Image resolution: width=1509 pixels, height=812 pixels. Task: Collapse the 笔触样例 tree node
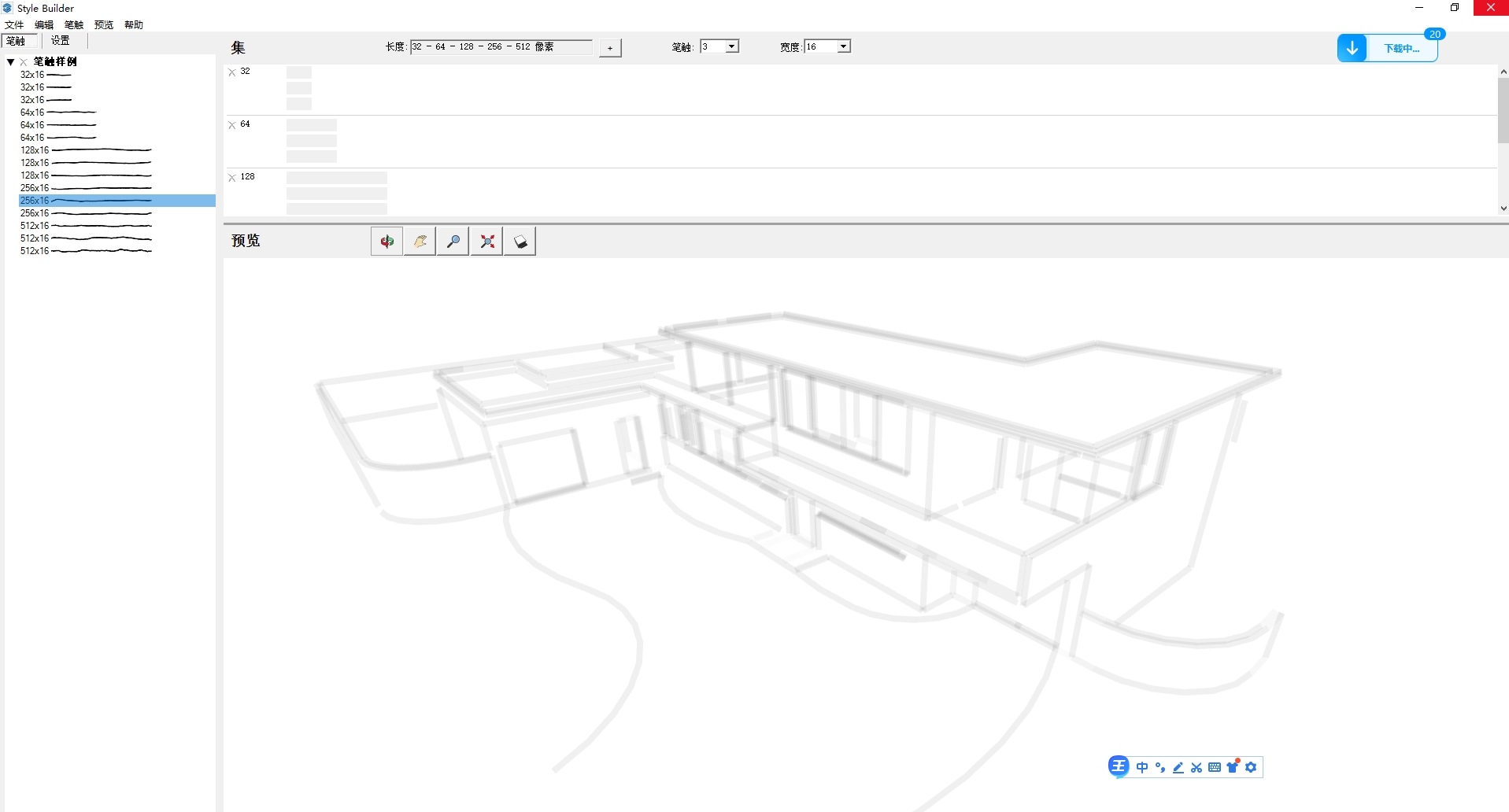tap(11, 62)
